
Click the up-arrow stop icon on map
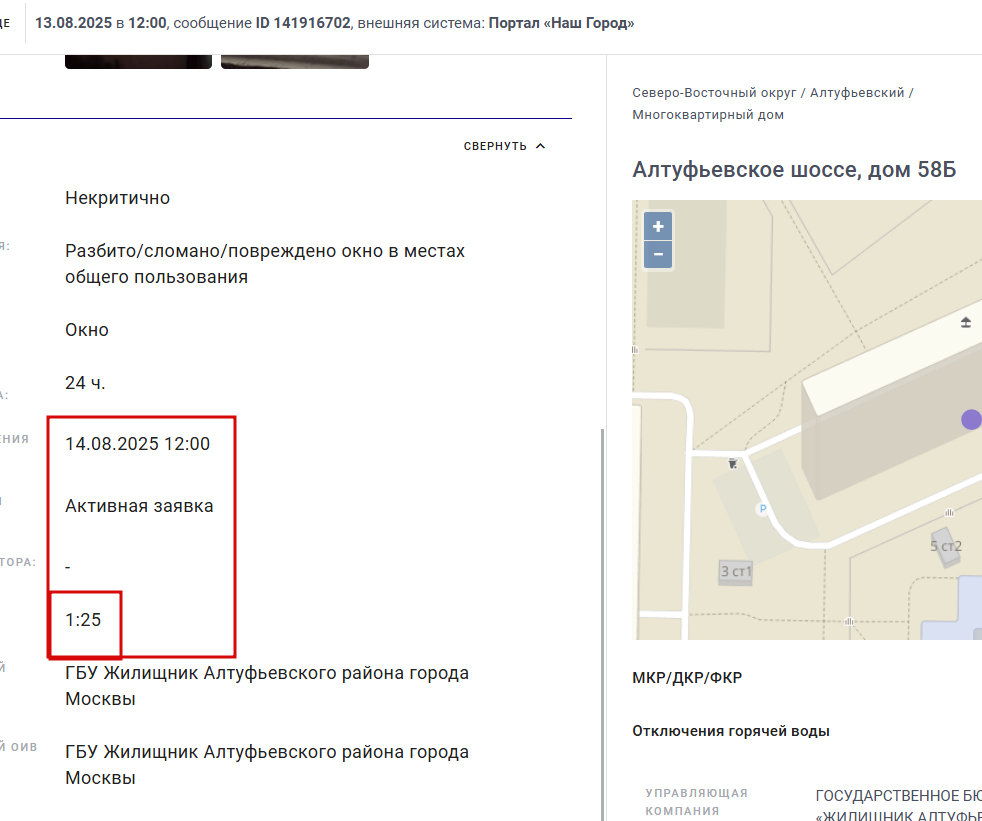click(966, 323)
